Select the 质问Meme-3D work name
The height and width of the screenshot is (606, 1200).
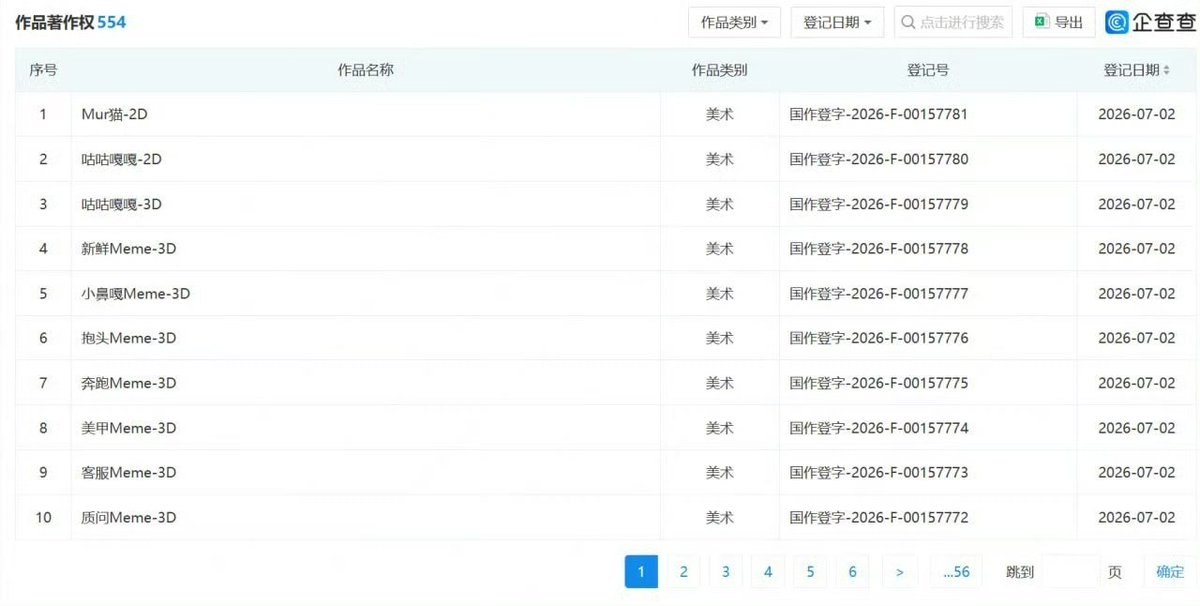click(129, 517)
